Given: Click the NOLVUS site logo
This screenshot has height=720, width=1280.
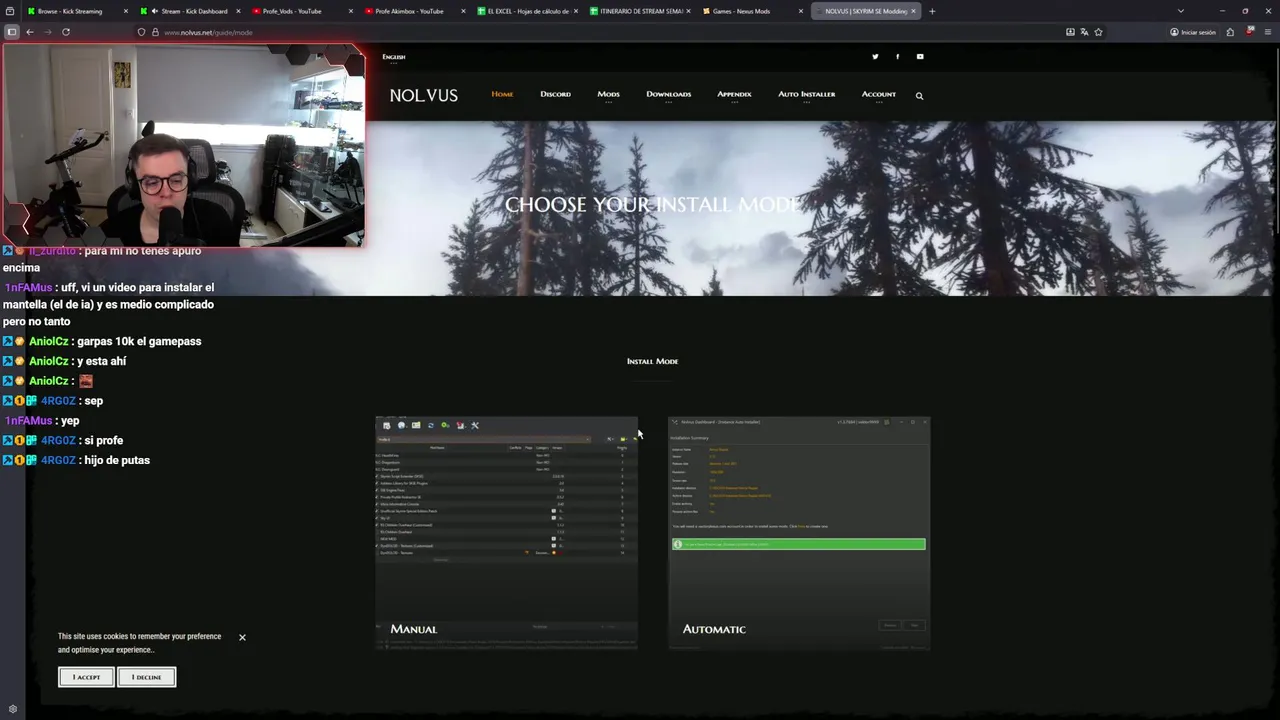Looking at the screenshot, I should pos(424,96).
